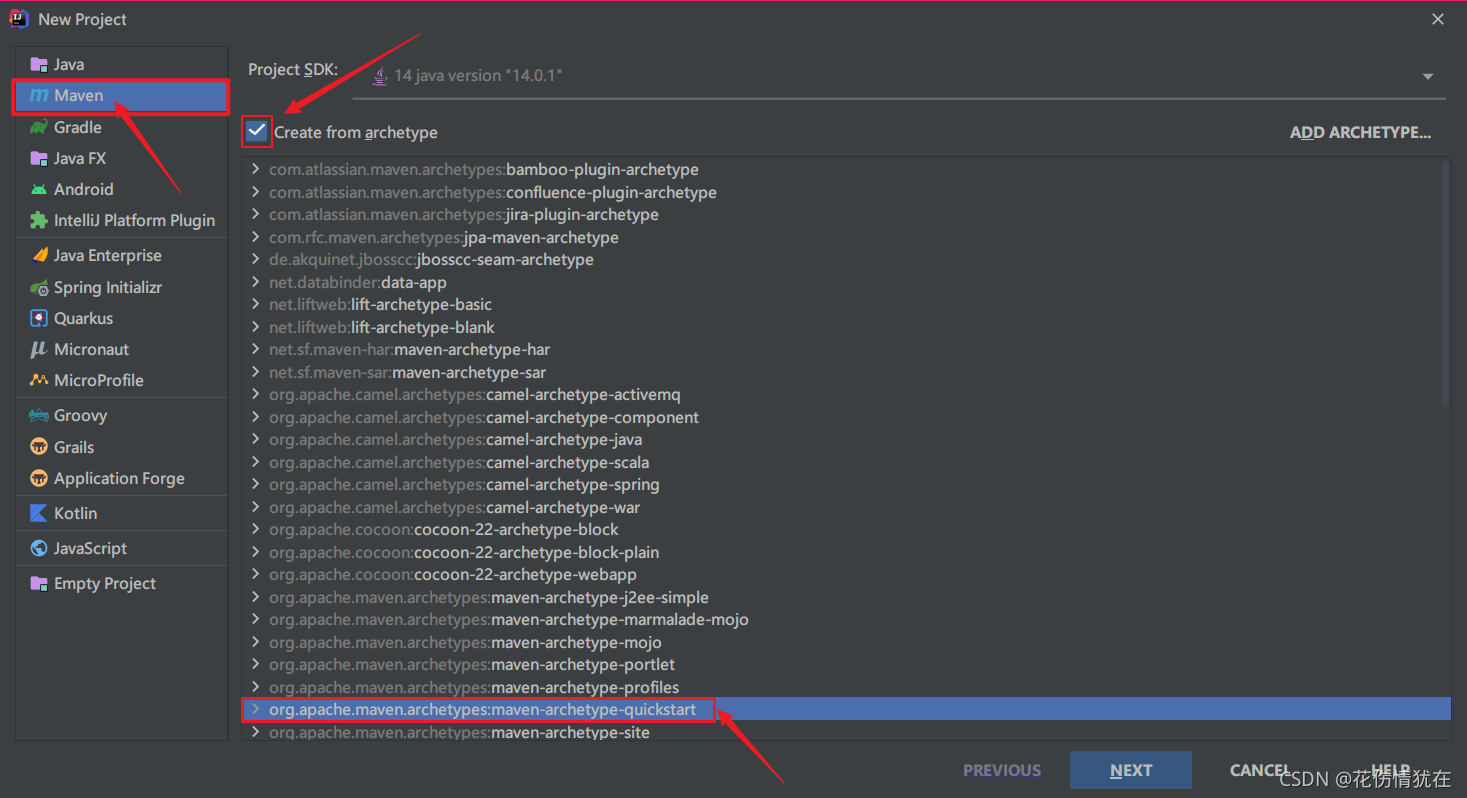Screen dimensions: 1467x798
Task: Select maven-archetype-profiles row
Action: (846, 687)
